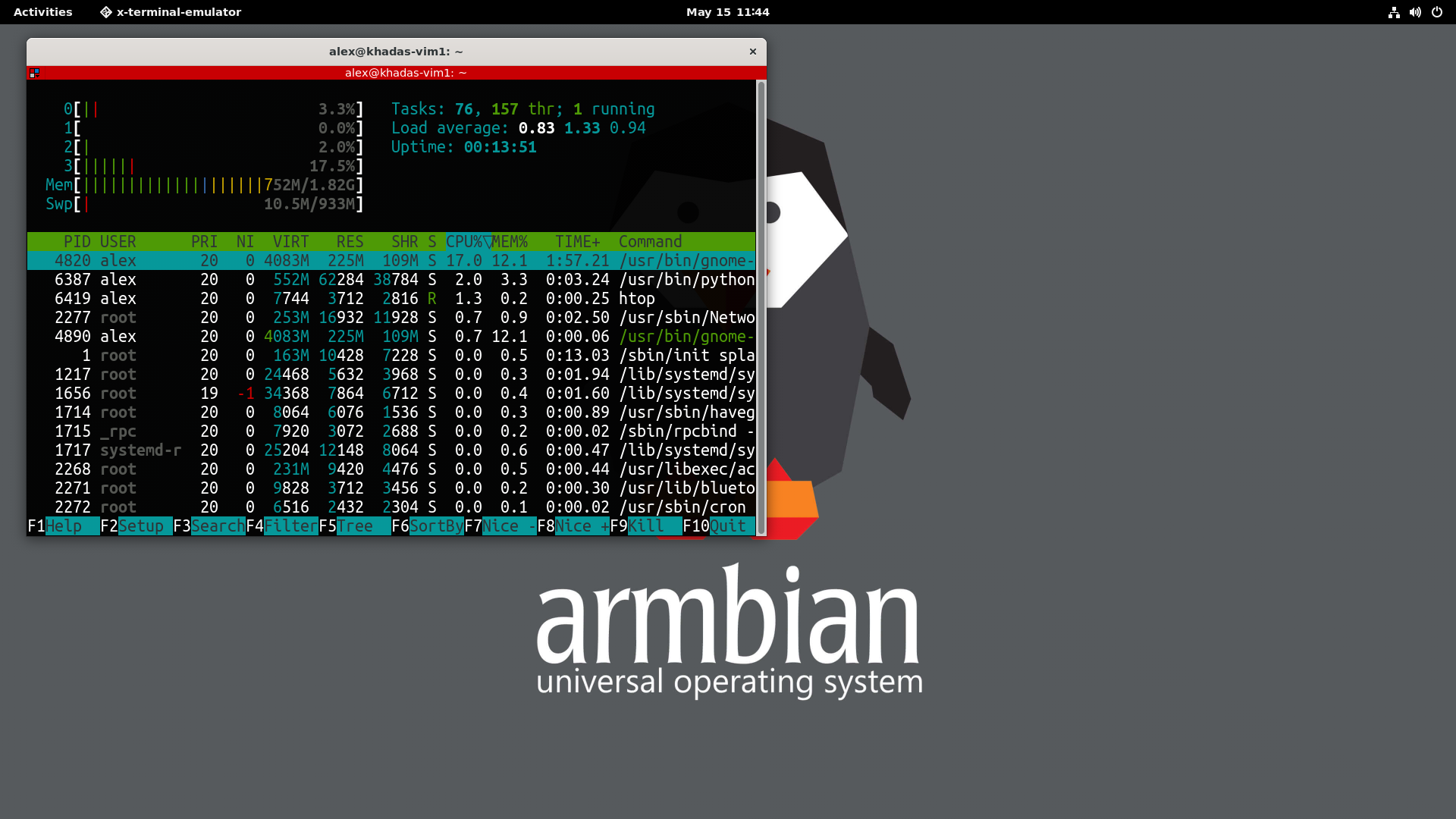Open the clock showing May 15 11:44

pos(727,12)
